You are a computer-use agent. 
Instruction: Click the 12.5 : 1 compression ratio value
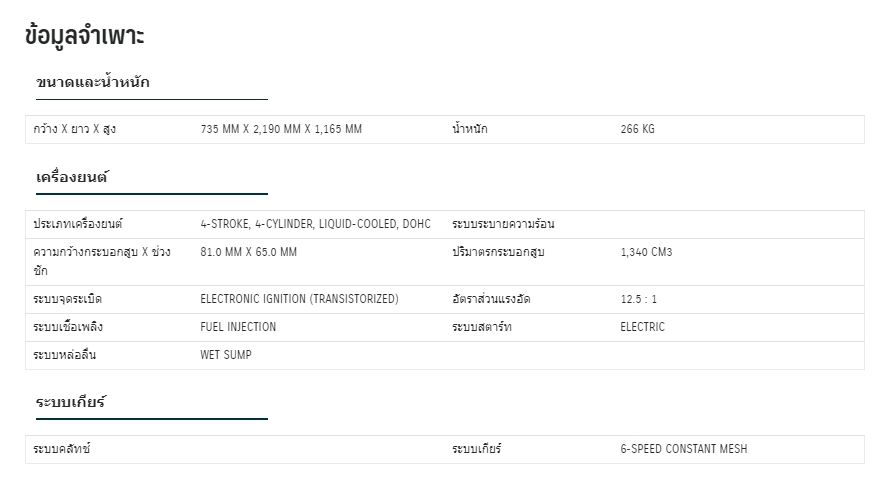(x=639, y=299)
